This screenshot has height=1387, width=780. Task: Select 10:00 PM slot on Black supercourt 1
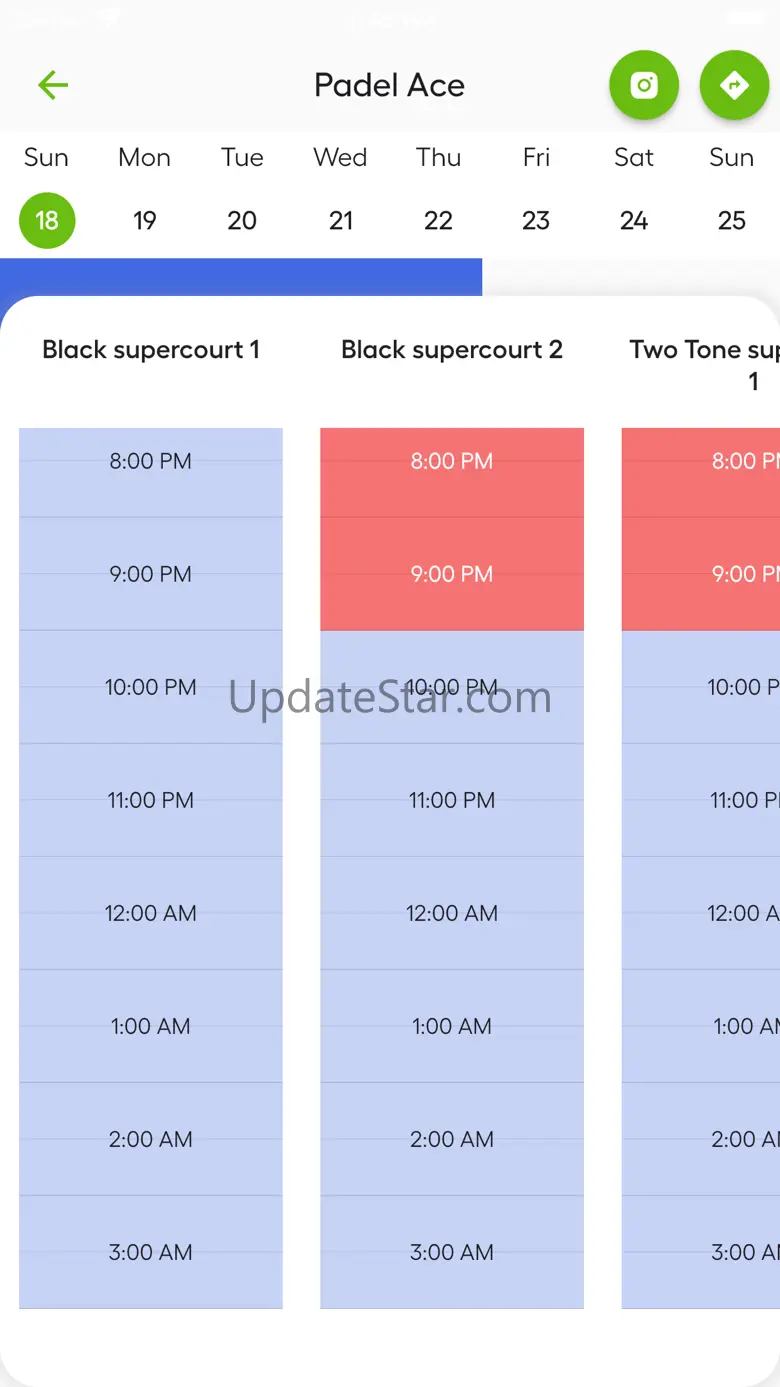[151, 688]
